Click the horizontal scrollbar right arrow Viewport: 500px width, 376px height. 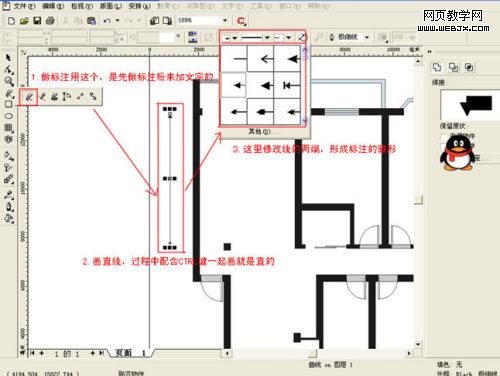coord(410,353)
